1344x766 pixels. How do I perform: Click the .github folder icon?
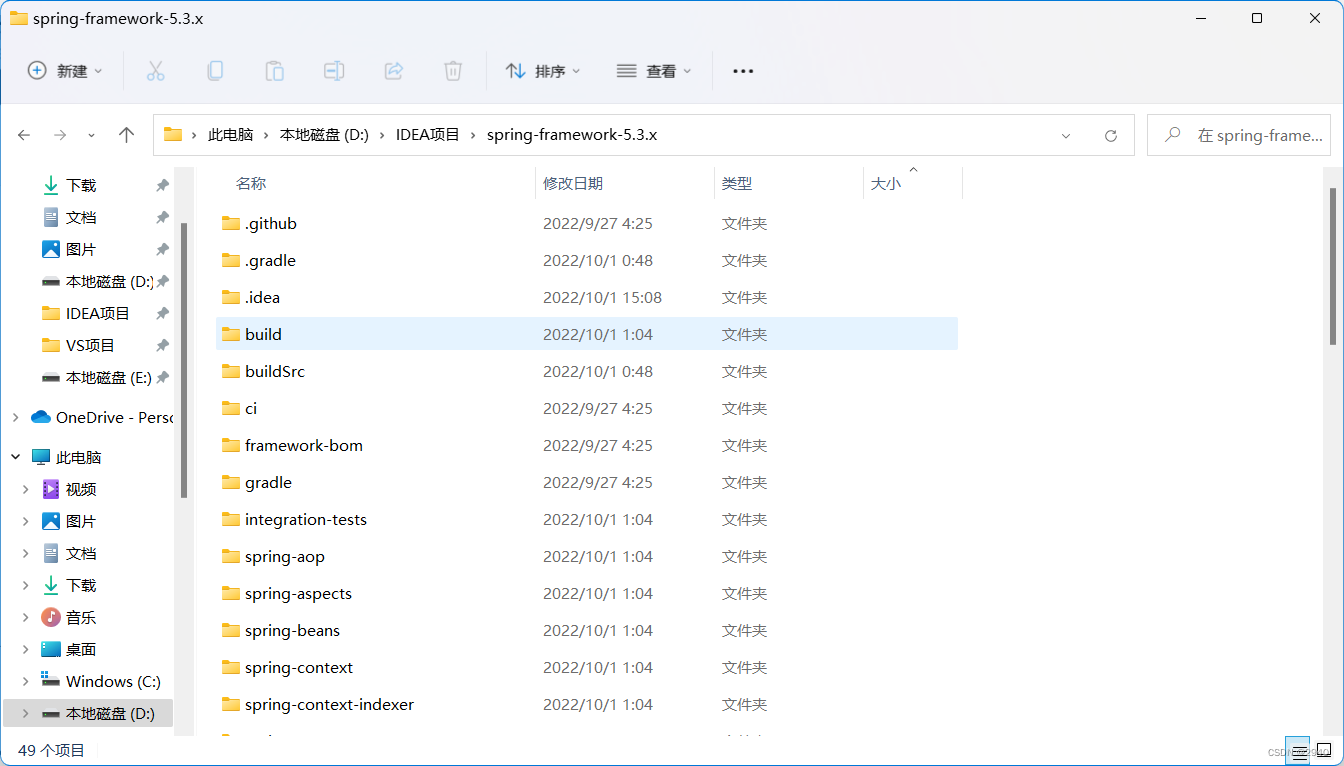[x=231, y=223]
